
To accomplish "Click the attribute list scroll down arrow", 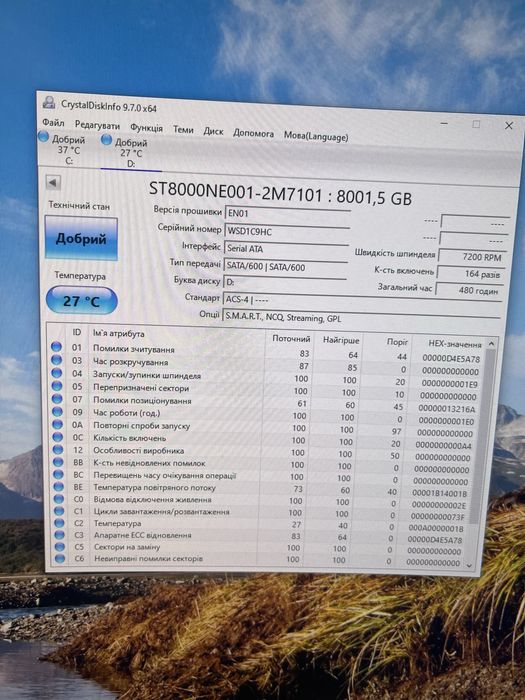I will (469, 565).
